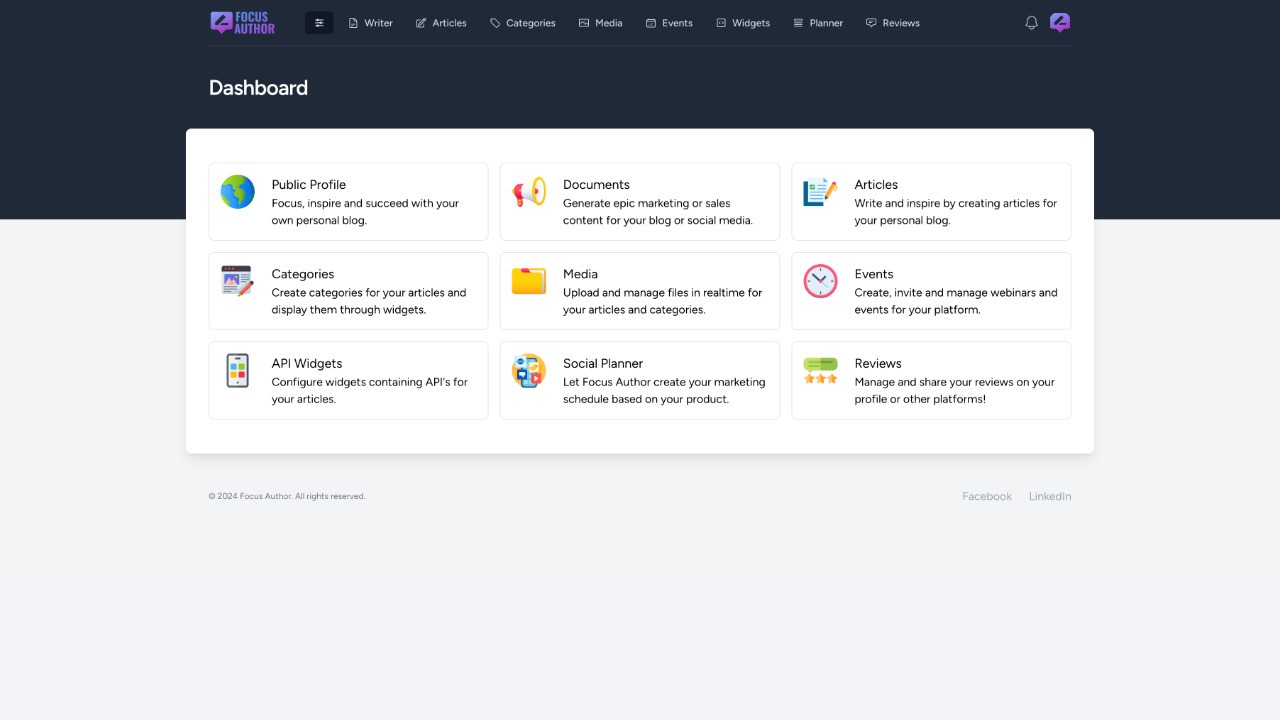Open Writer in the top navigation
The width and height of the screenshot is (1280, 720).
pos(370,23)
